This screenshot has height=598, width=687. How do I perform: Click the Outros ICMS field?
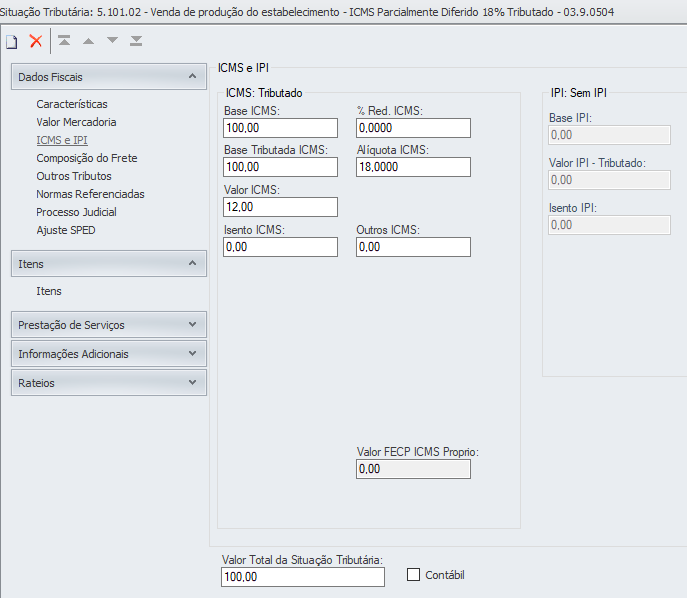click(x=414, y=247)
